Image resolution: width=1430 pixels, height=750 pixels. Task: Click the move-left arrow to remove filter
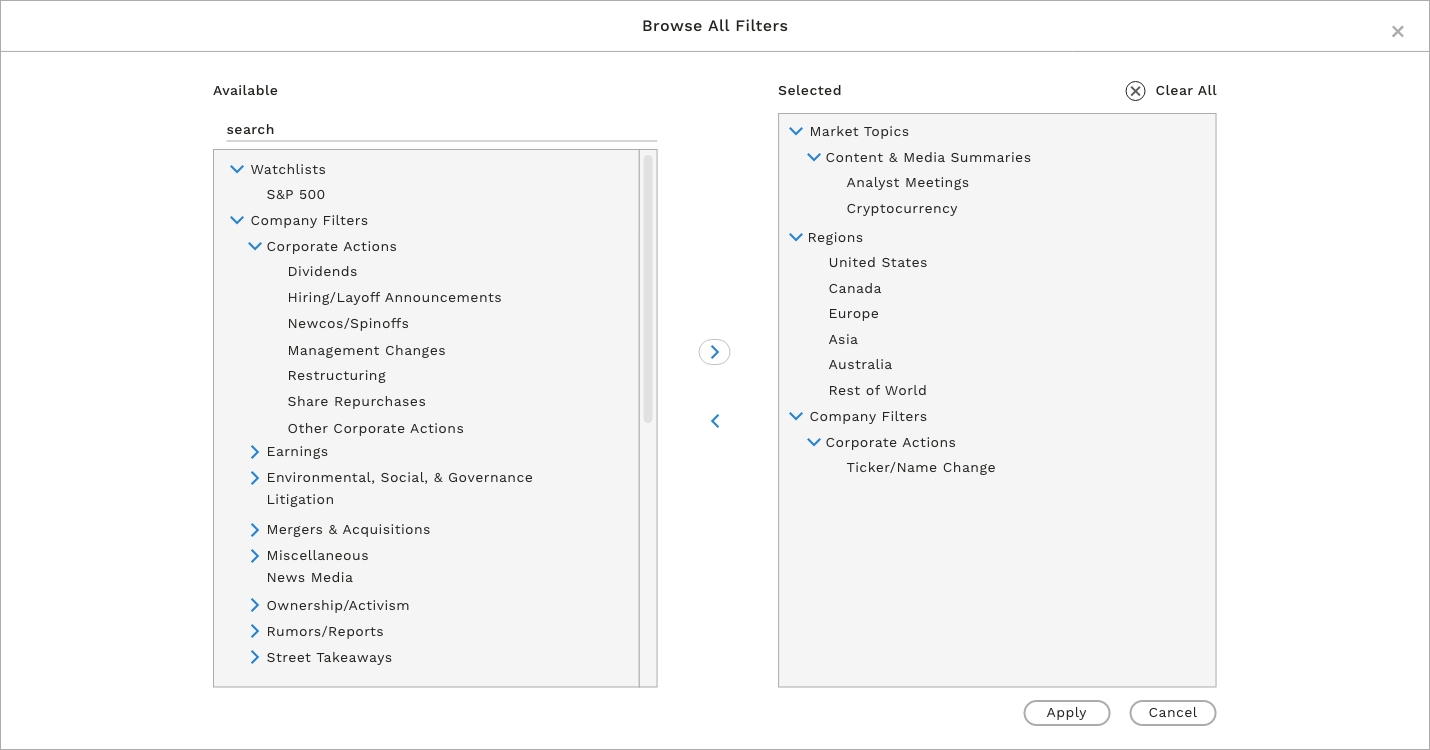coord(715,421)
